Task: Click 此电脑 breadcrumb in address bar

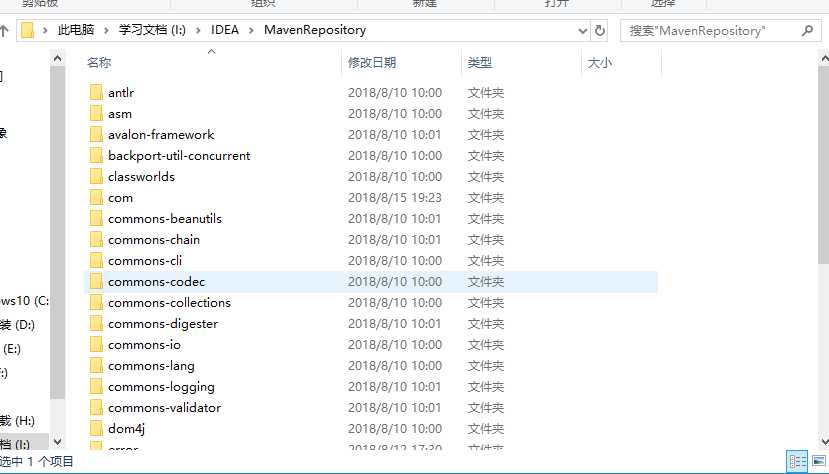Action: coord(76,30)
